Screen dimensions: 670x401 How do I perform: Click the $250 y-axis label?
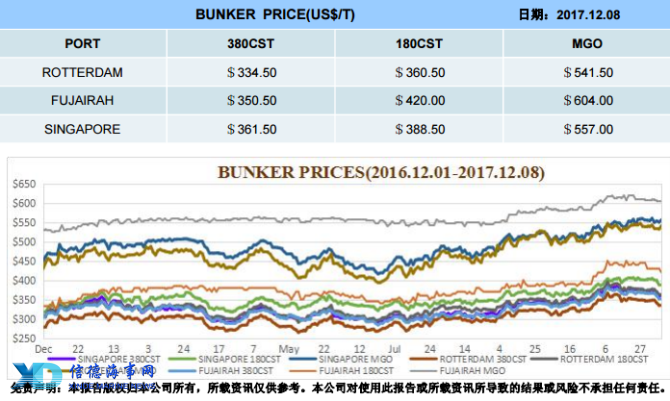pos(24,339)
